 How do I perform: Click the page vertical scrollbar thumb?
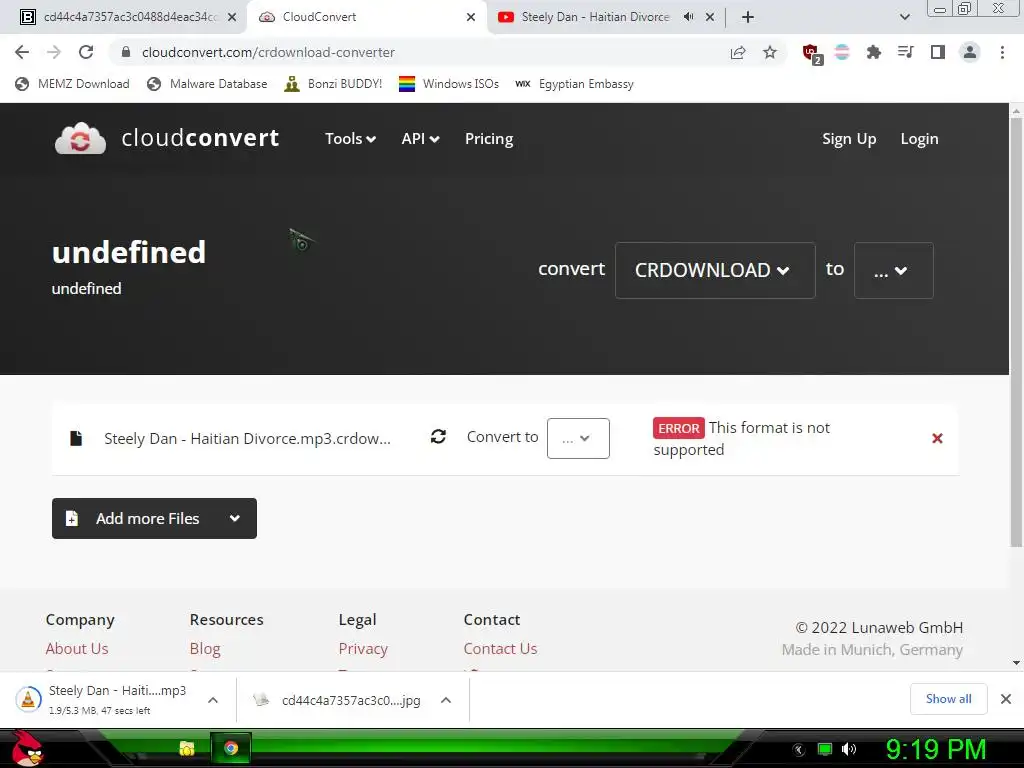(1016, 333)
